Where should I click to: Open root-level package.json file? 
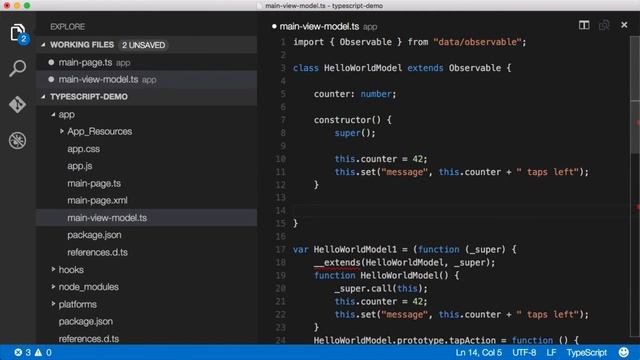[85, 322]
